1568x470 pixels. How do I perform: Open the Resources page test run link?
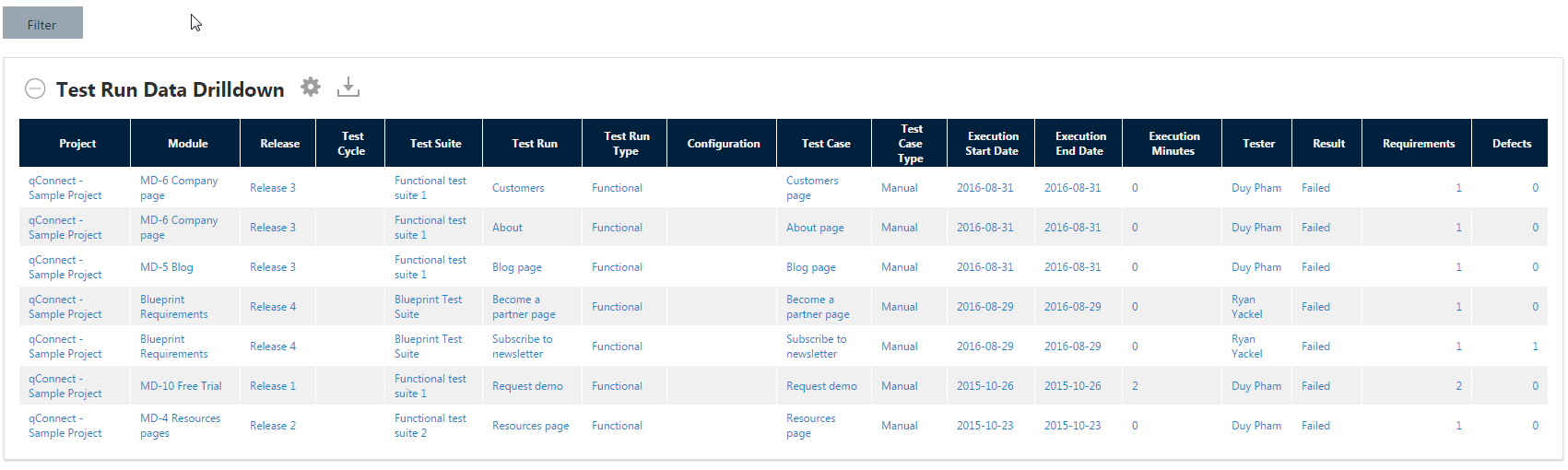coord(530,426)
